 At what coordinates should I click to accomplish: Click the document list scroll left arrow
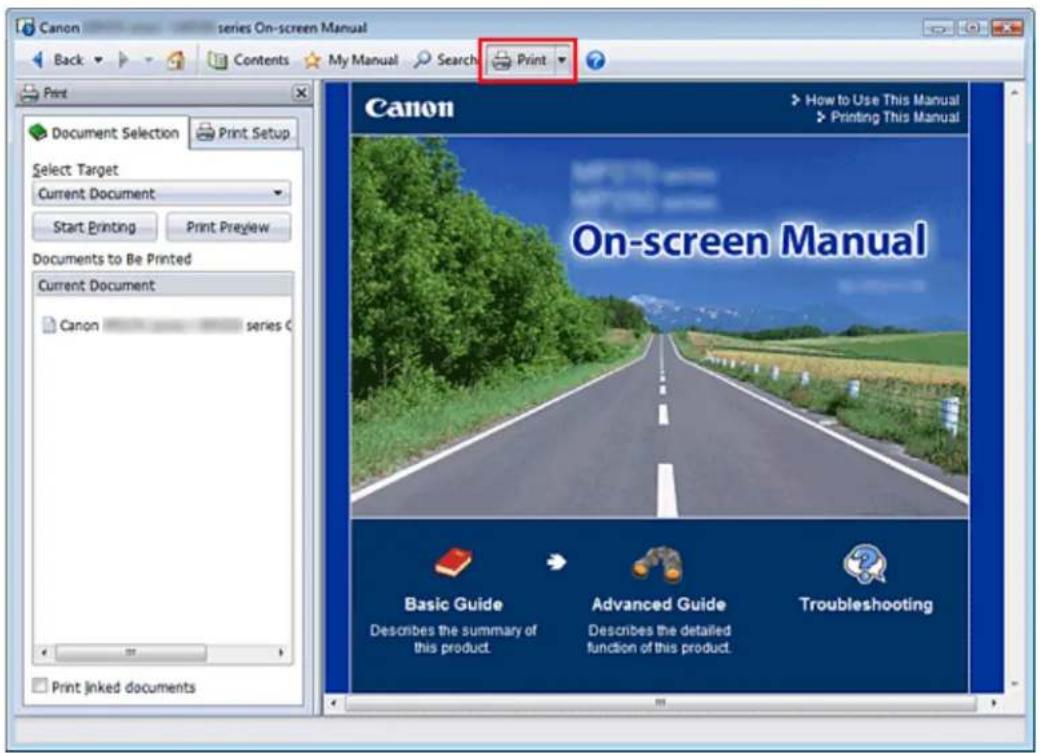[44, 653]
